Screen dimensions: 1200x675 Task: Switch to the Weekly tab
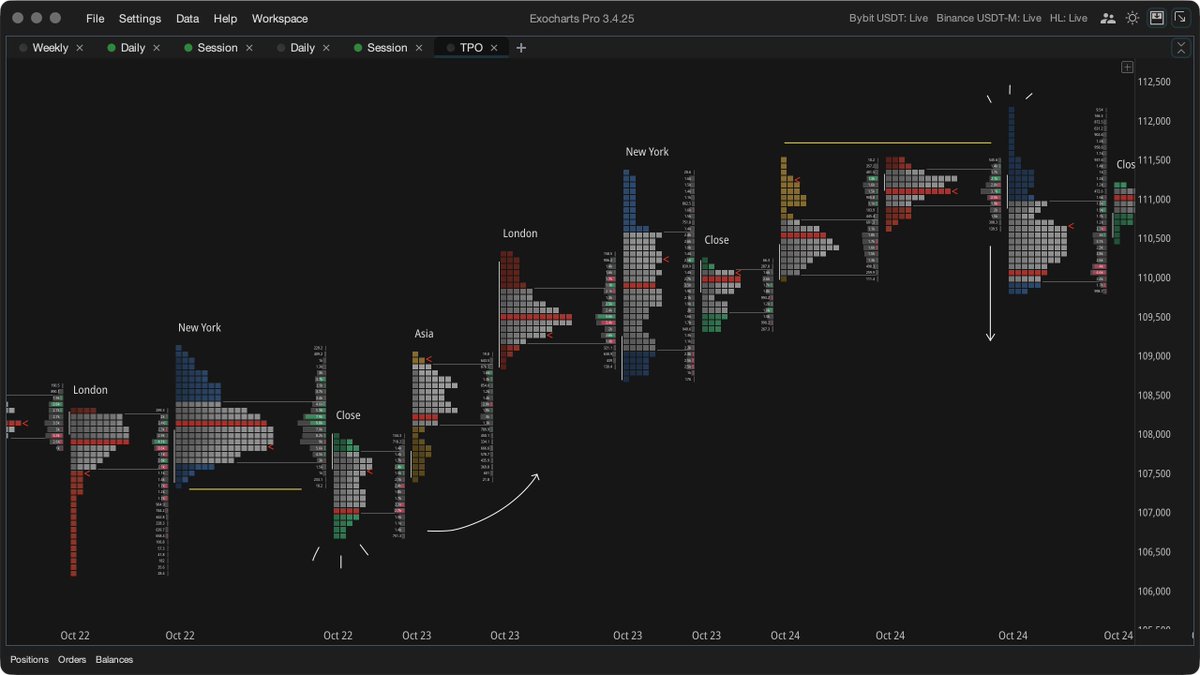(x=50, y=48)
